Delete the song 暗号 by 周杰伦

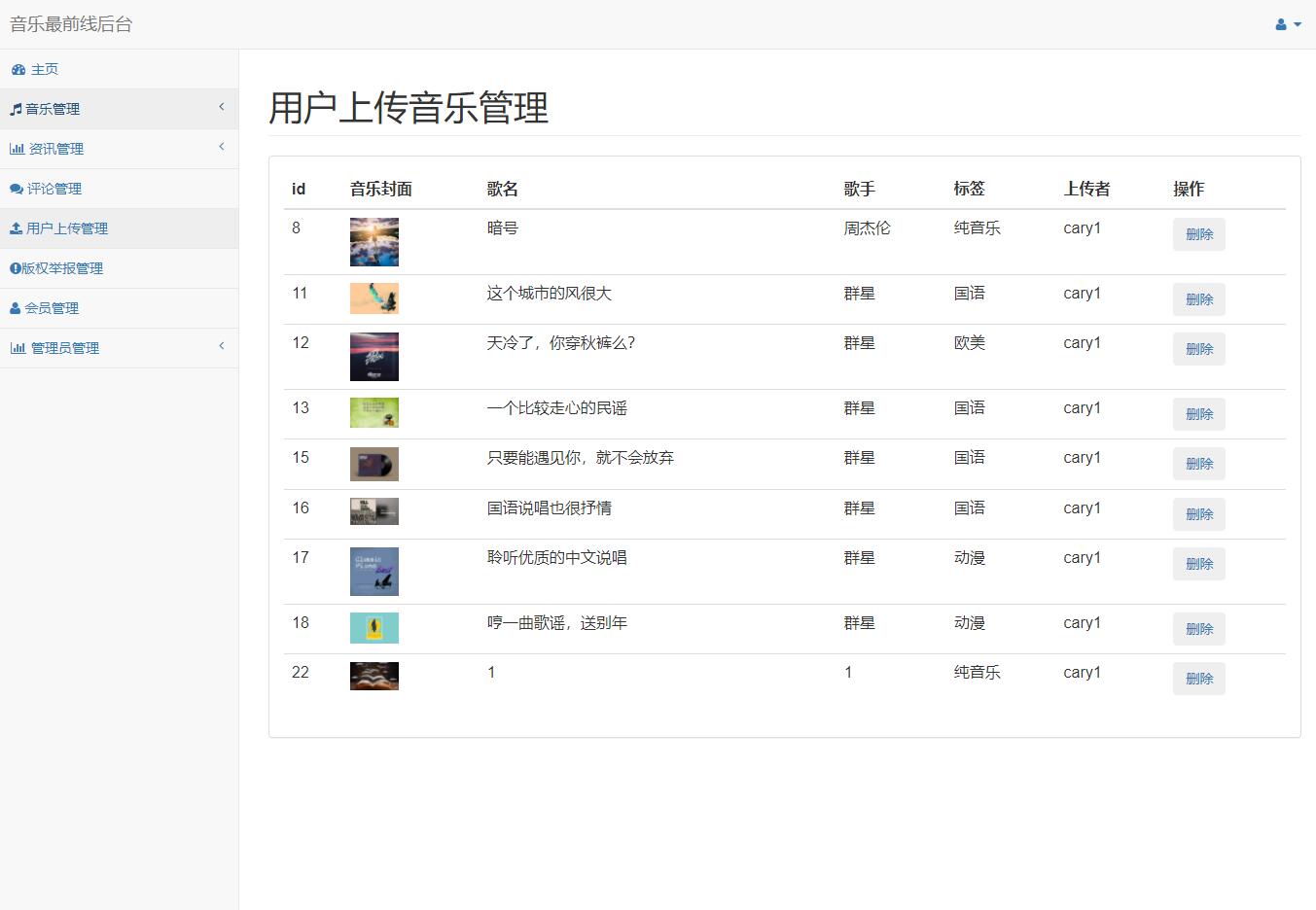(1198, 233)
